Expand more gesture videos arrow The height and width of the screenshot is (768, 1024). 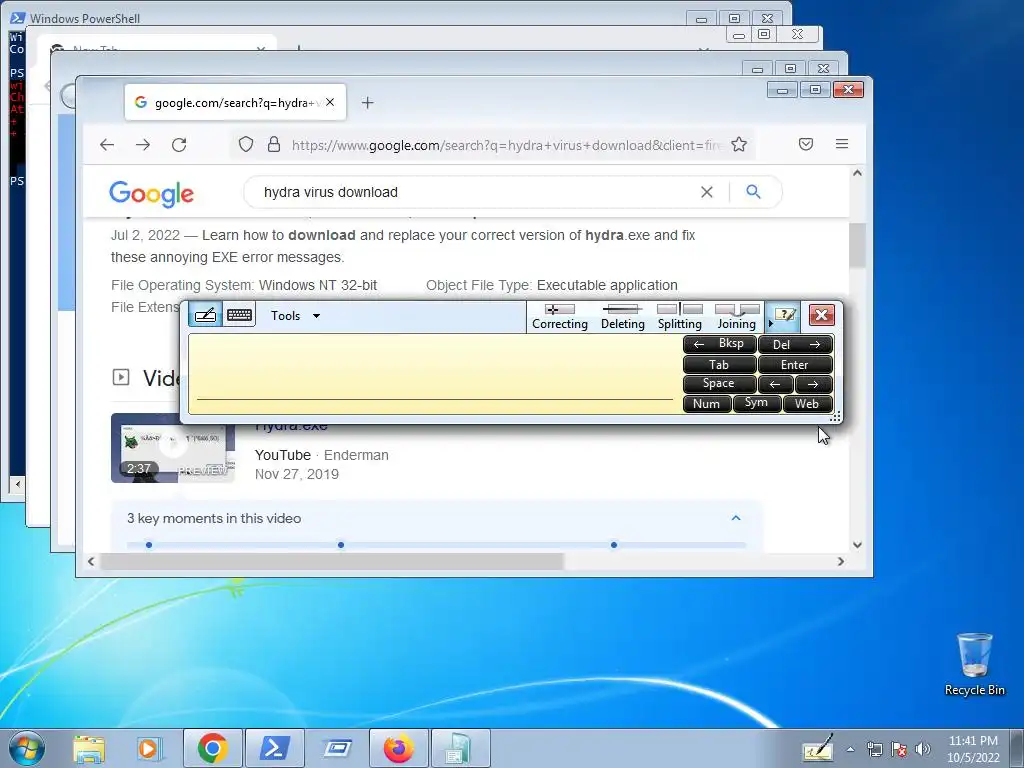point(771,323)
